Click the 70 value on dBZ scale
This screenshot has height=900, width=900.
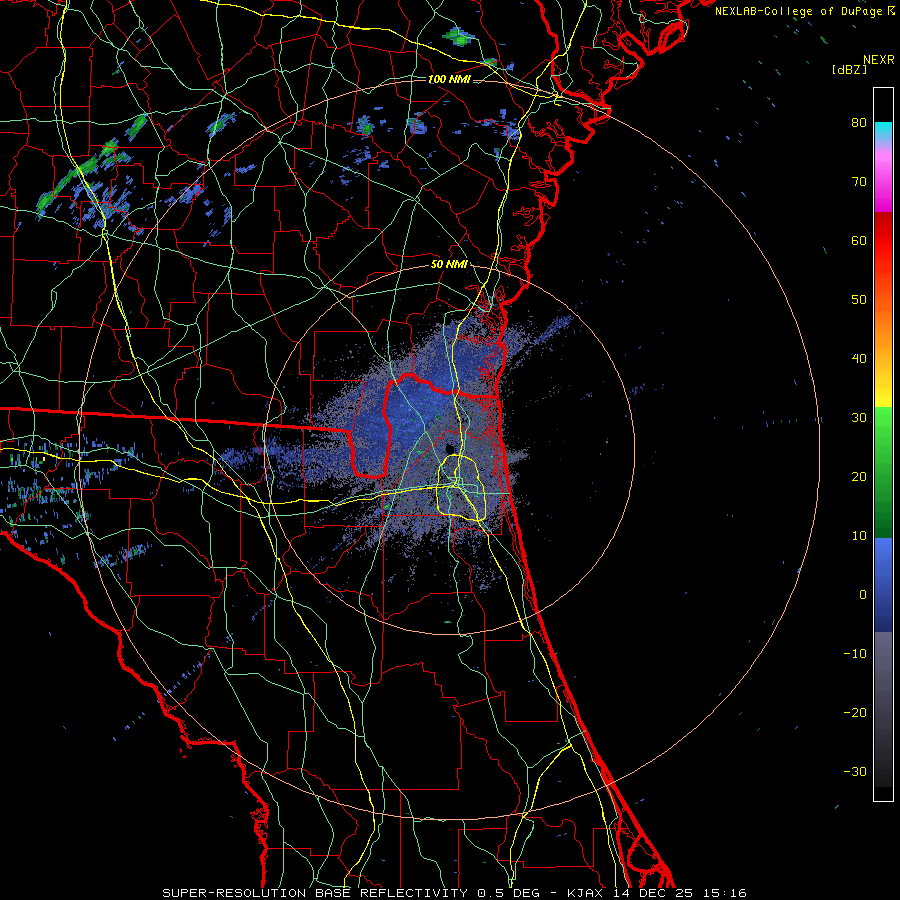859,182
